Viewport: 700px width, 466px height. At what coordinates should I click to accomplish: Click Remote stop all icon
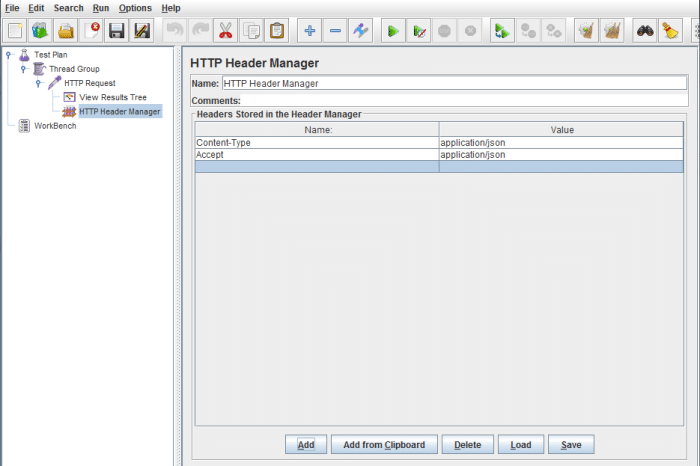pyautogui.click(x=528, y=31)
